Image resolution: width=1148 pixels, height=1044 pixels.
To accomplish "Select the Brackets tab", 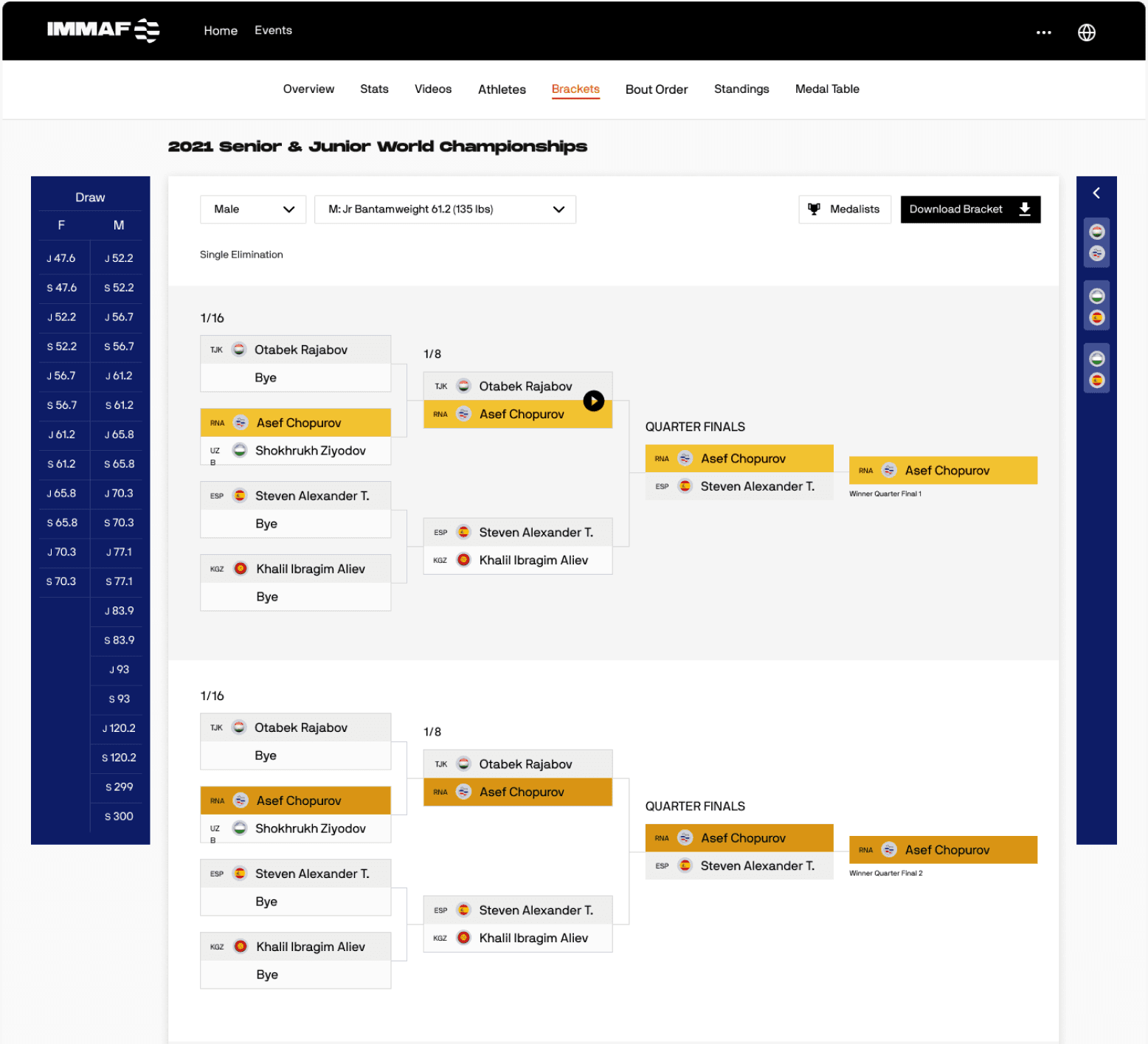I will coord(575,89).
